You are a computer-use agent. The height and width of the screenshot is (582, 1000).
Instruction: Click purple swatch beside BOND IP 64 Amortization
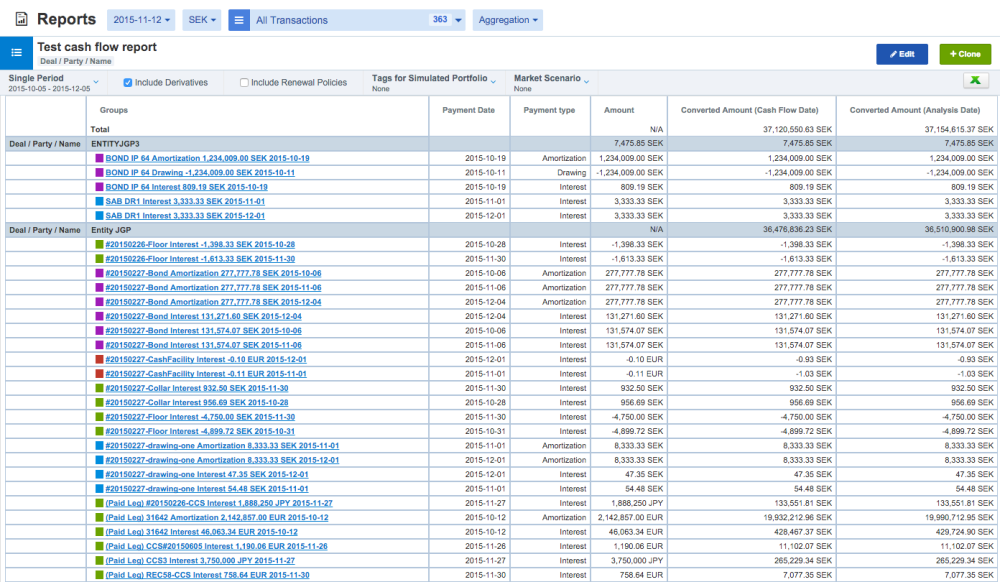(x=99, y=158)
